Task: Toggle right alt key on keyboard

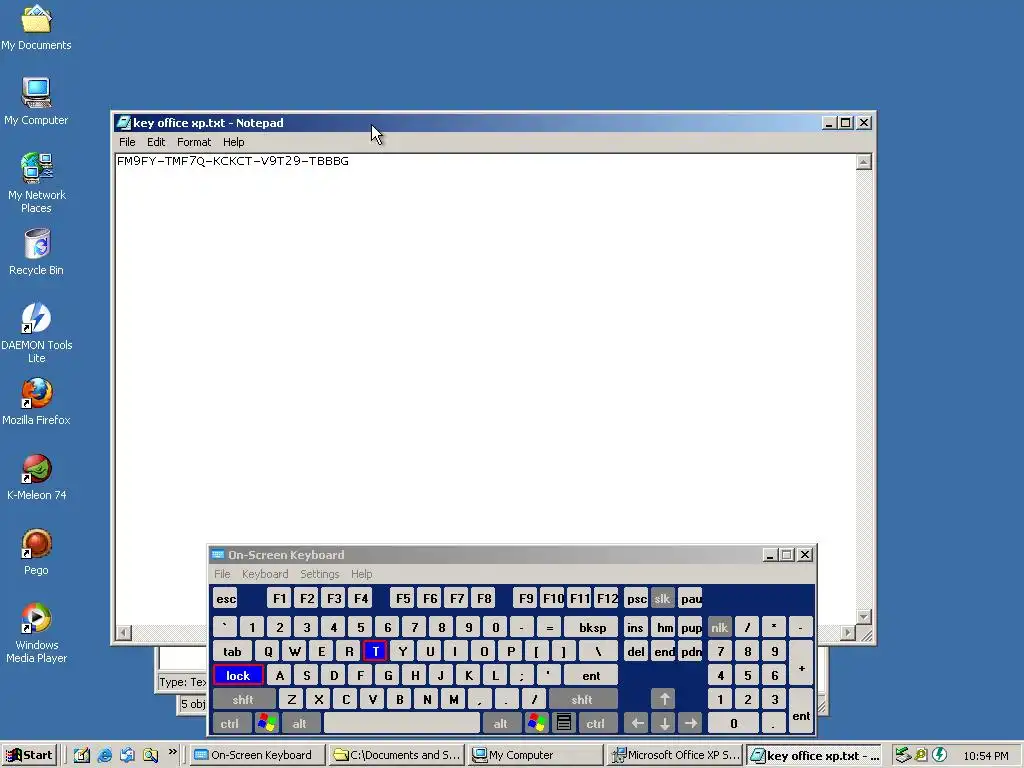Action: click(501, 723)
